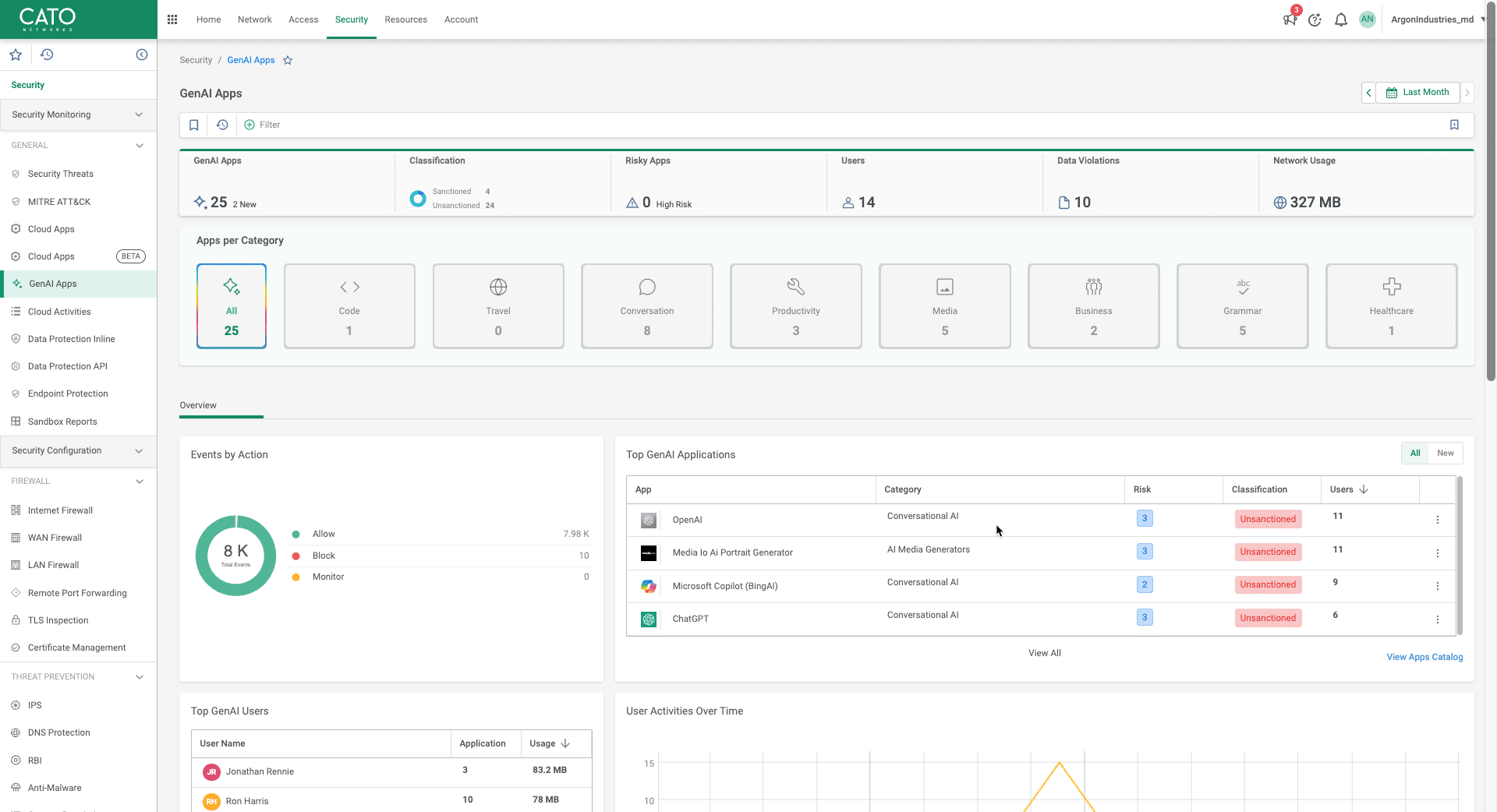Image resolution: width=1497 pixels, height=812 pixels.
Task: Open Media Io Ai Portrait Generator row menu
Action: [1438, 553]
